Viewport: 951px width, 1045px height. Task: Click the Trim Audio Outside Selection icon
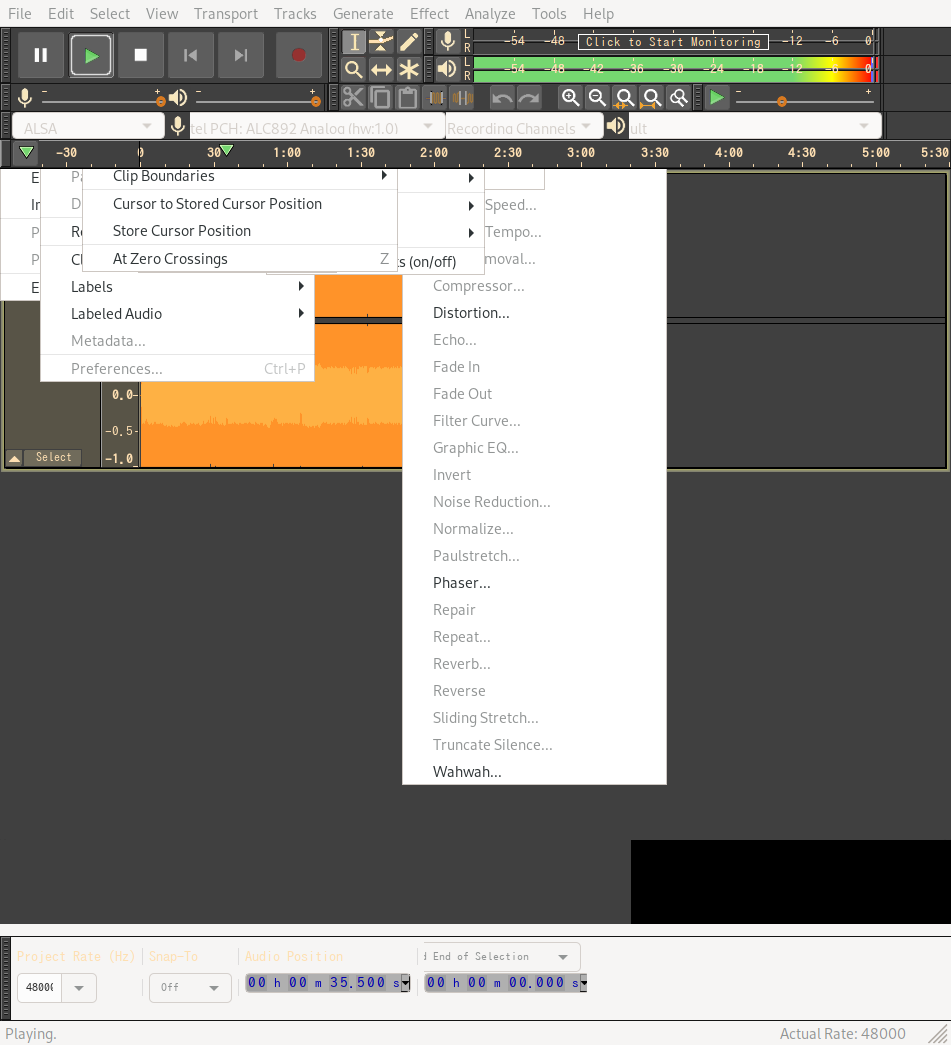(437, 97)
